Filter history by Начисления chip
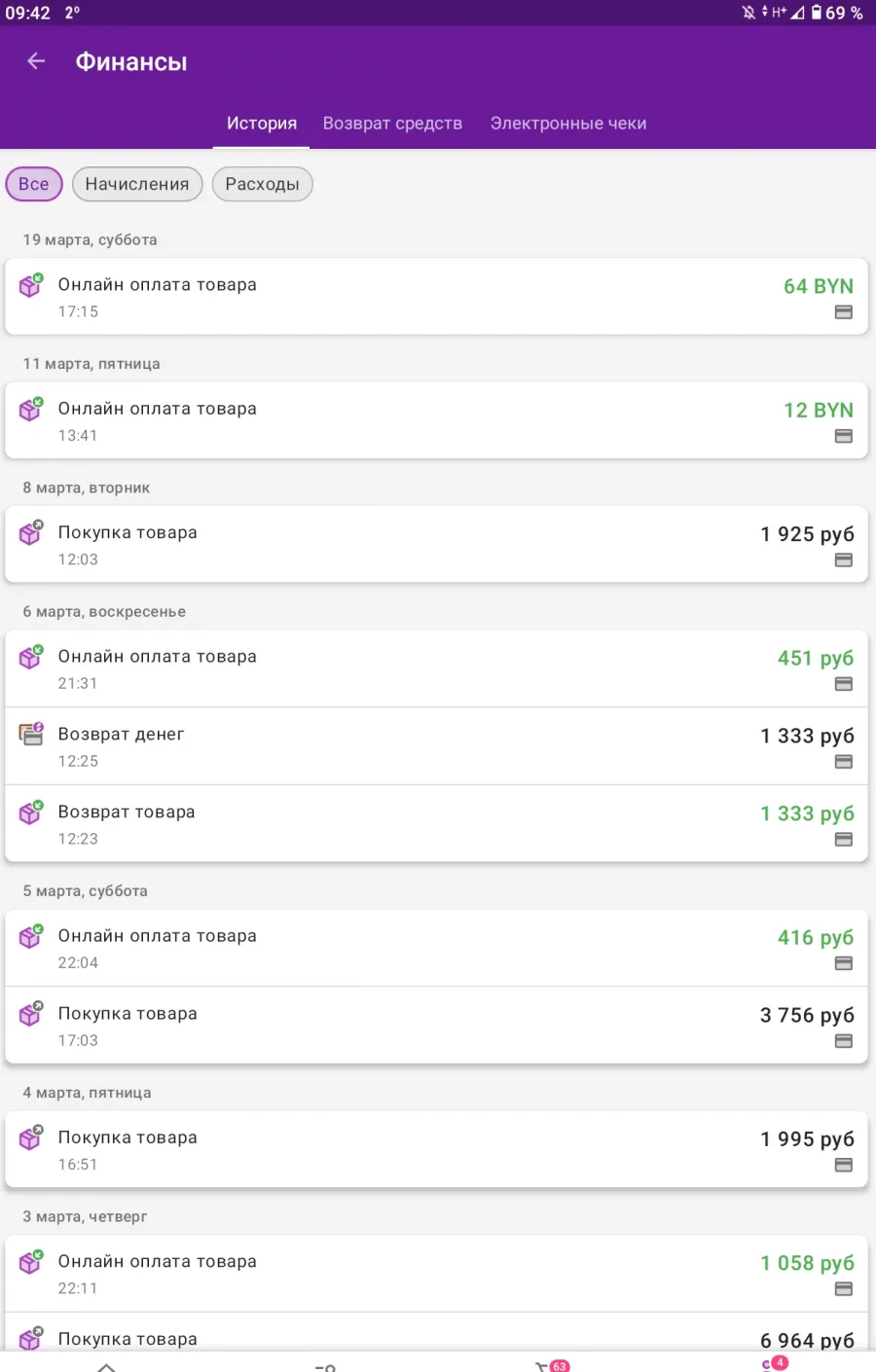The image size is (876, 1372). [x=137, y=184]
